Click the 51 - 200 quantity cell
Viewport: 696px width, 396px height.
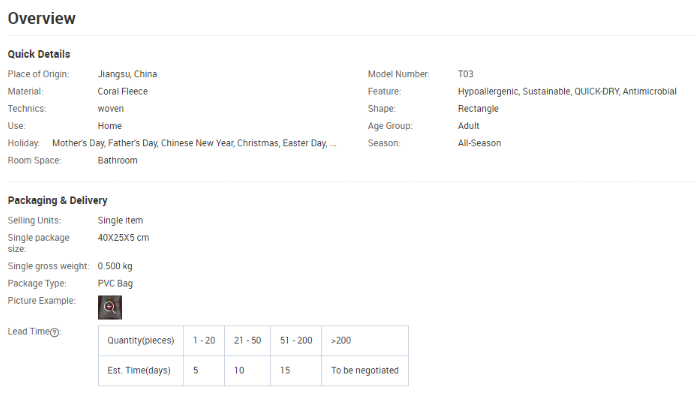coord(296,341)
